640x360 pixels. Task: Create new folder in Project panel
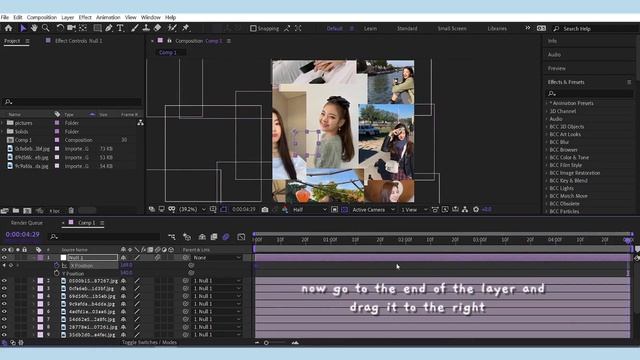click(16, 211)
